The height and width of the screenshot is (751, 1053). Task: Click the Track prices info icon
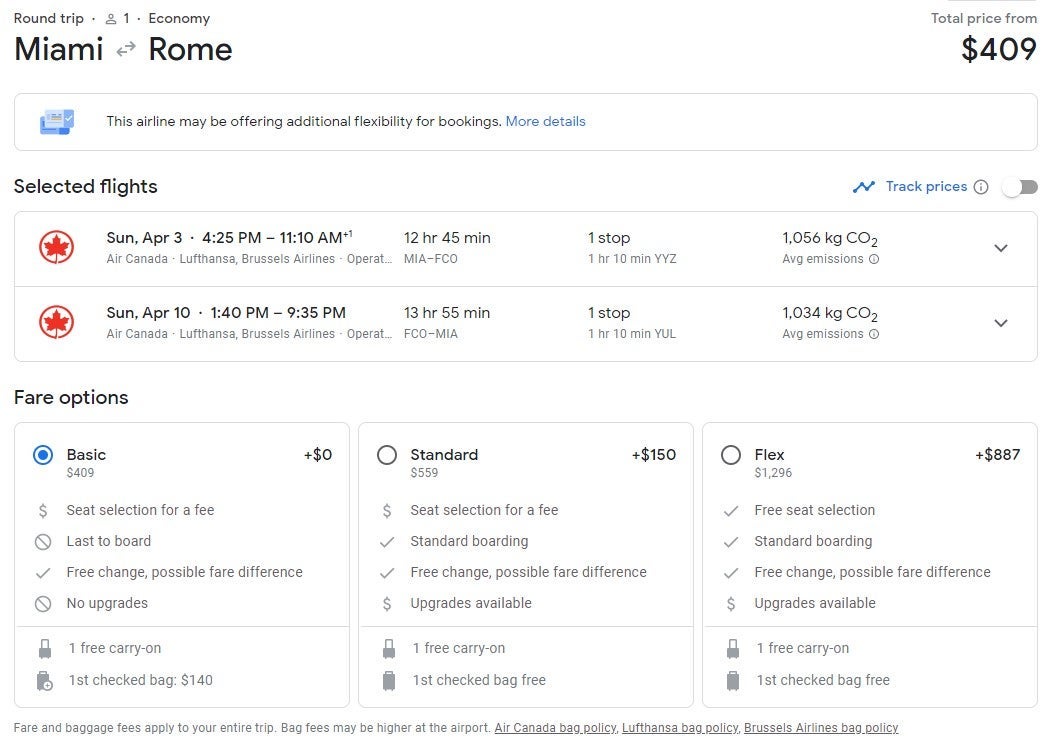pos(981,187)
